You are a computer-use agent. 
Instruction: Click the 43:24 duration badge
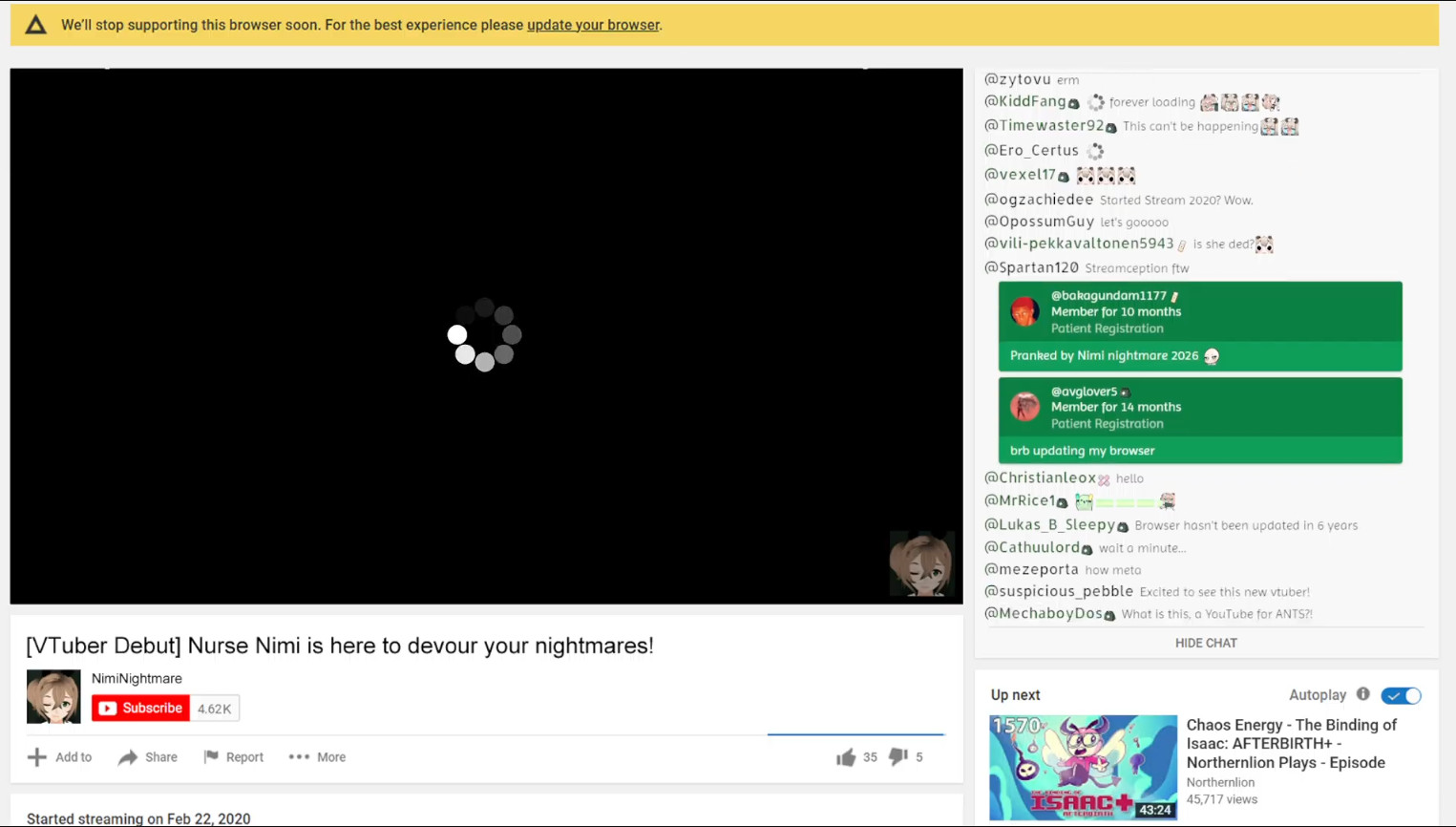pos(1155,810)
